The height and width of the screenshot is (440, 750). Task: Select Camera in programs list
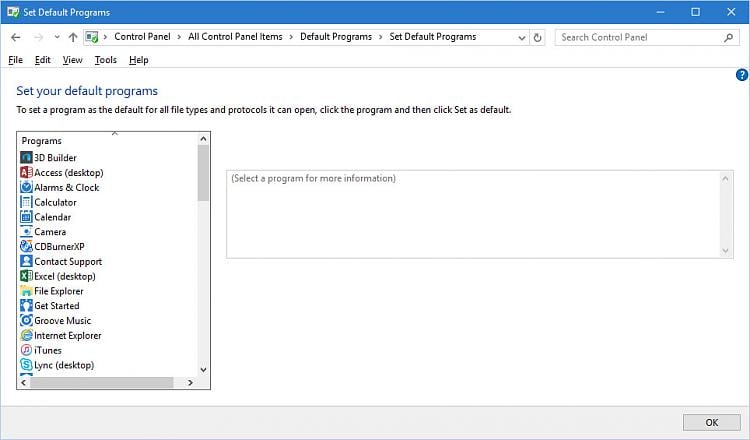click(x=50, y=232)
